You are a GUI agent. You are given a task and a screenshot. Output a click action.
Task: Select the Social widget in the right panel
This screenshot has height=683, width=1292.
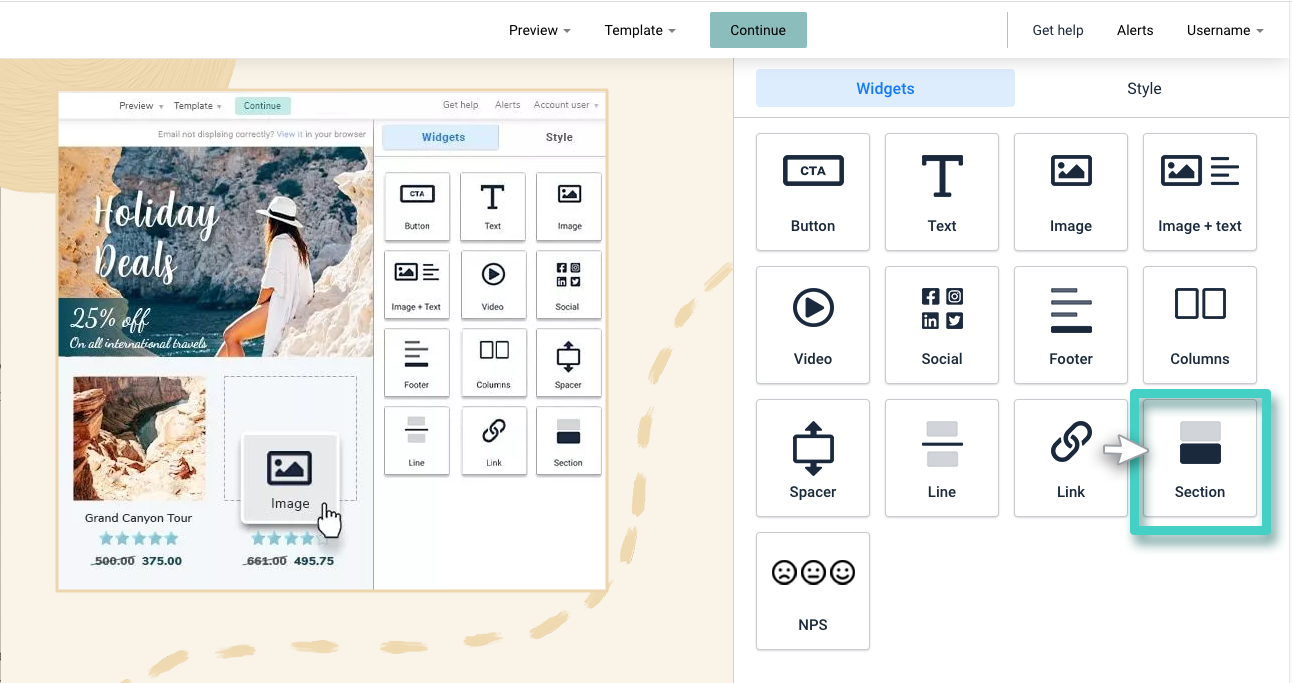pyautogui.click(x=942, y=325)
